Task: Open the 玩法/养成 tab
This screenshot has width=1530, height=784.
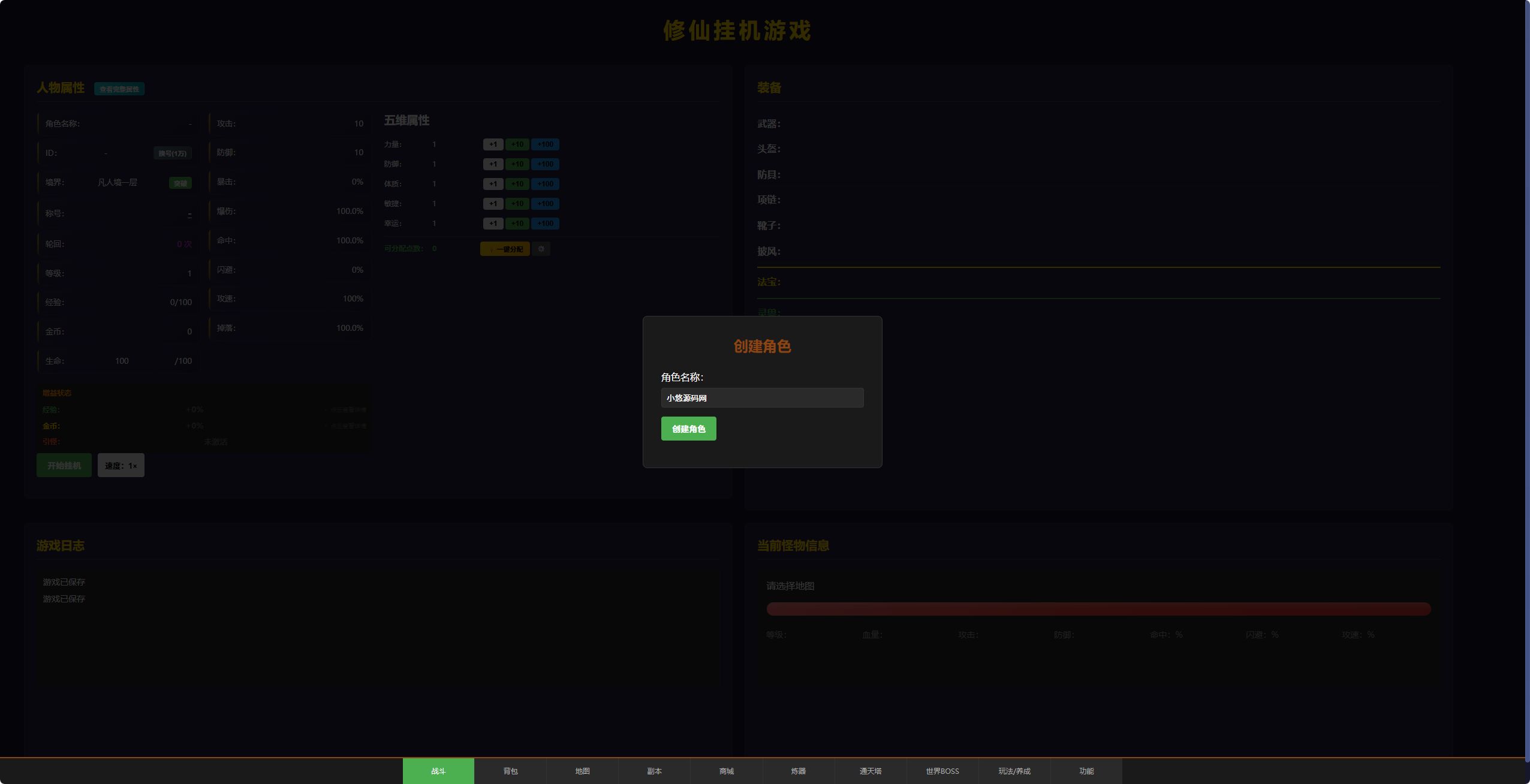Action: coord(1014,771)
